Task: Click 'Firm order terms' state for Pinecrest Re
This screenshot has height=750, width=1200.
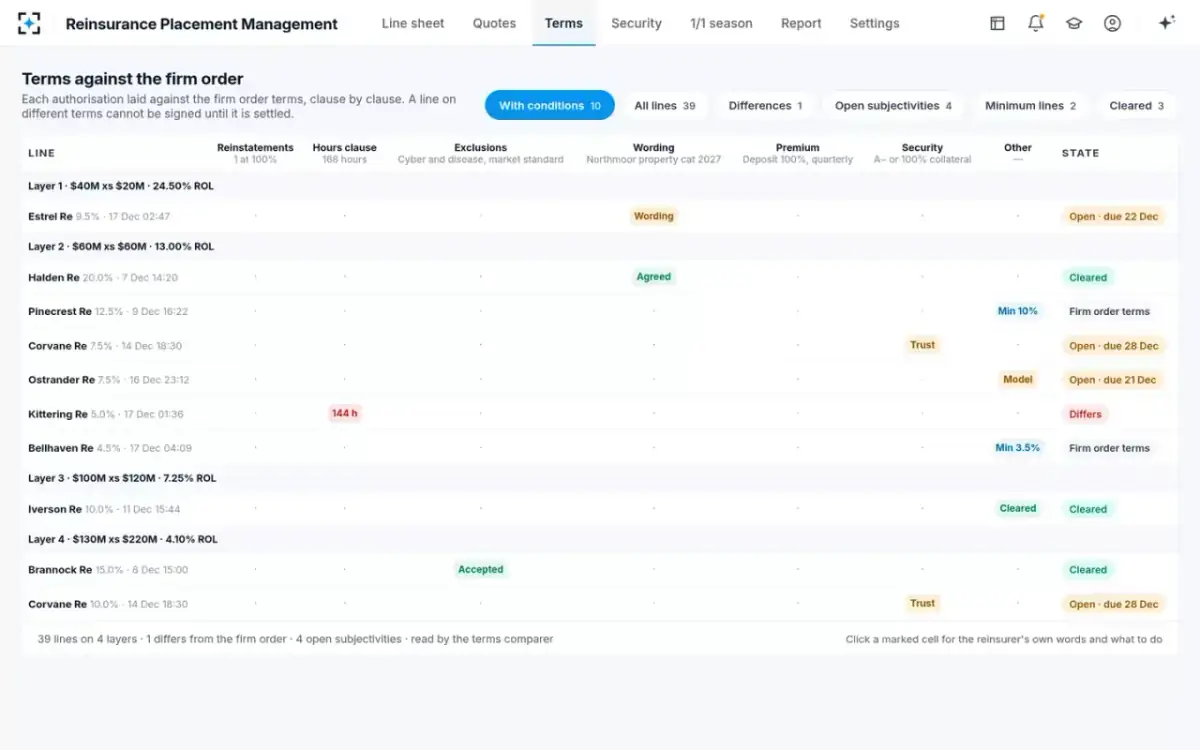Action: (x=1109, y=311)
